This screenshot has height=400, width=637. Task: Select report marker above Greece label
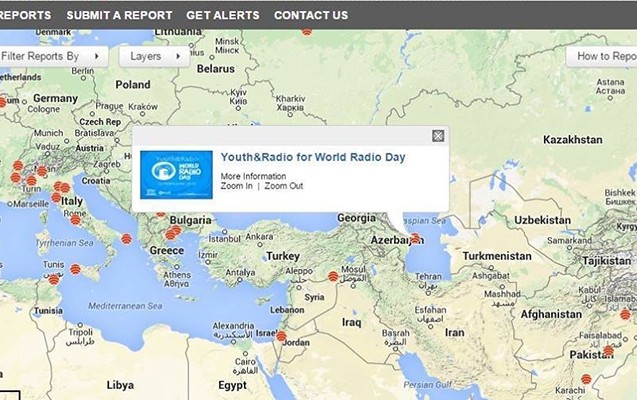[171, 235]
